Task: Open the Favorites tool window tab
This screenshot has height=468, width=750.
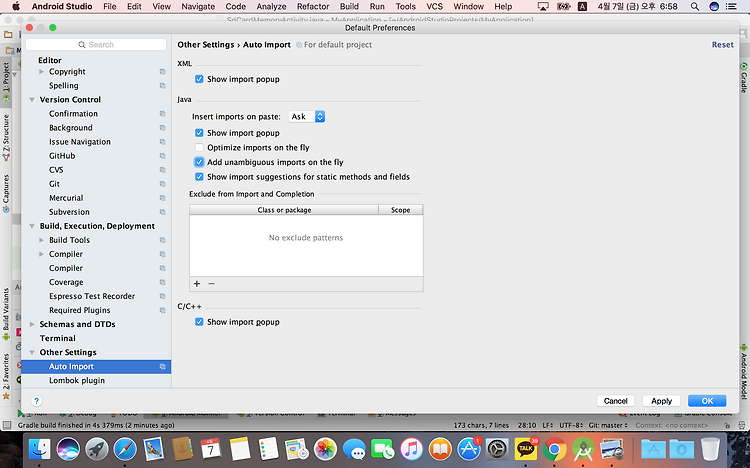Action: [6, 377]
